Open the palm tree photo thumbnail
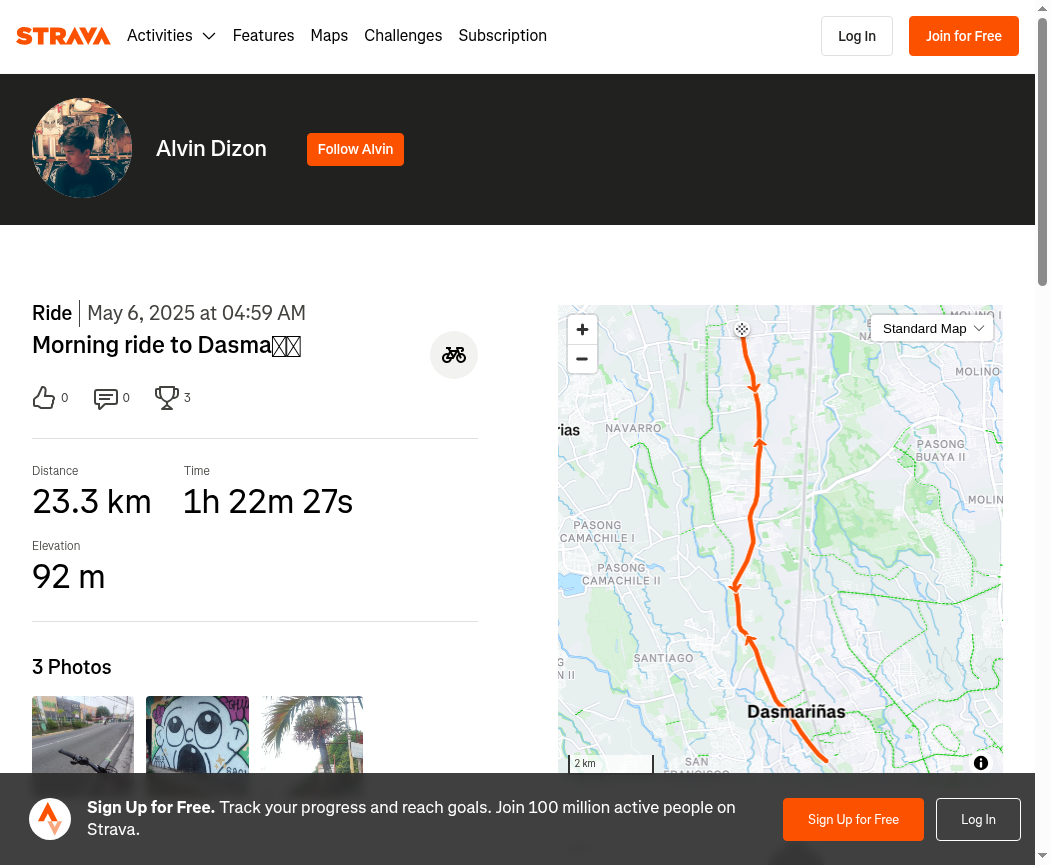 tap(312, 734)
